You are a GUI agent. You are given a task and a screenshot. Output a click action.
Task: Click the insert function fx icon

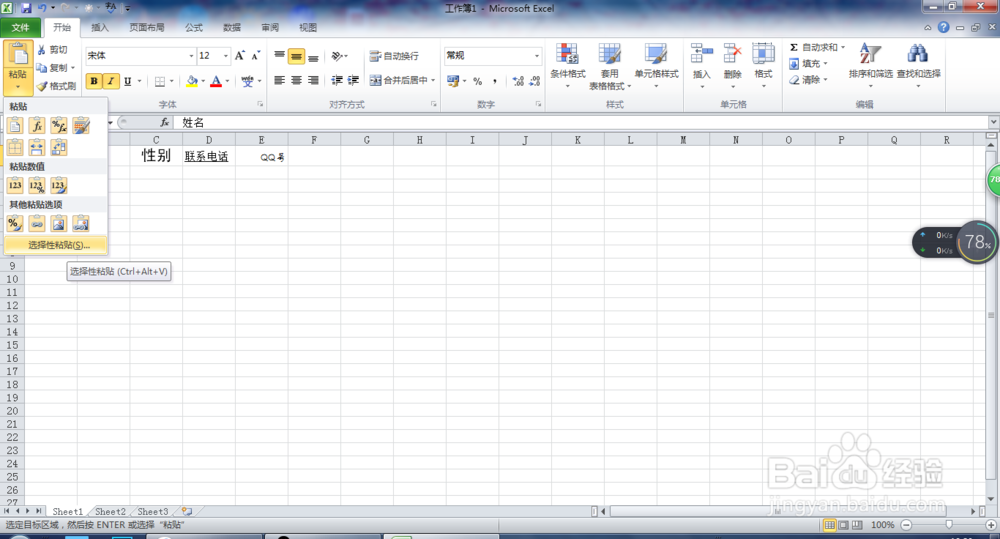pyautogui.click(x=165, y=122)
